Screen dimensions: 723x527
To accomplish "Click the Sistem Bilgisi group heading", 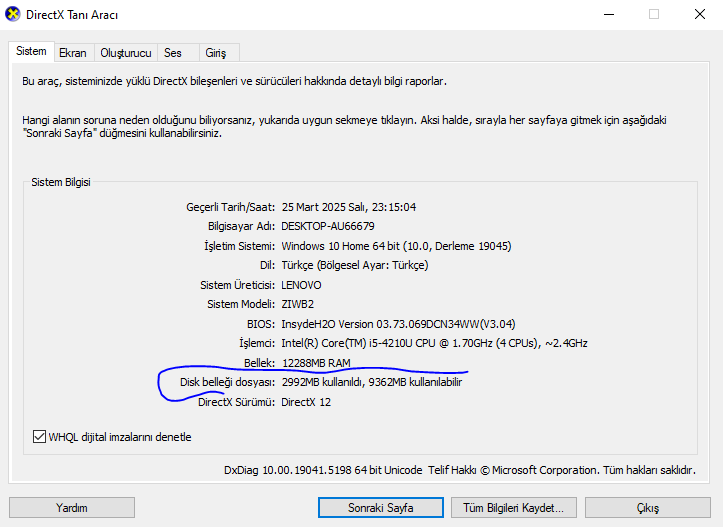I will coord(61,182).
